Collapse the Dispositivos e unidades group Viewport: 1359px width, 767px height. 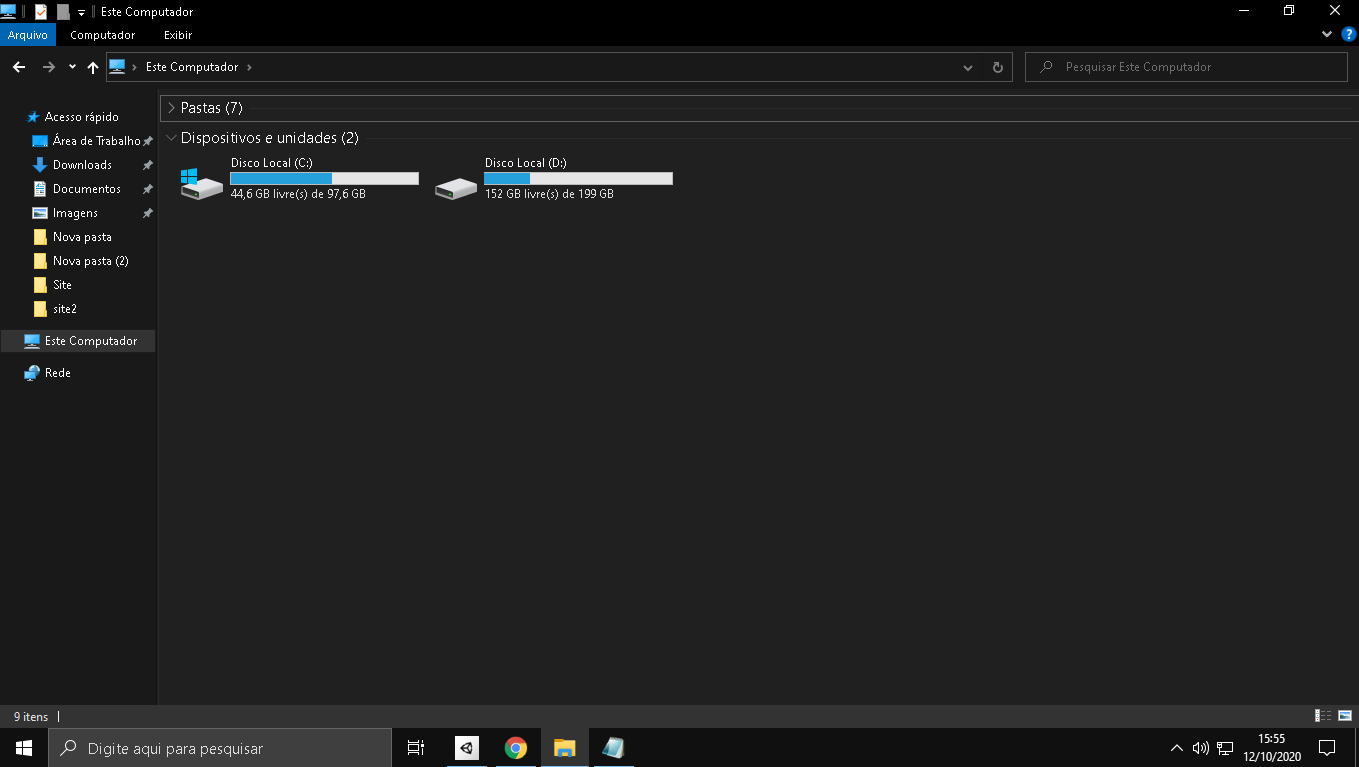coord(172,138)
